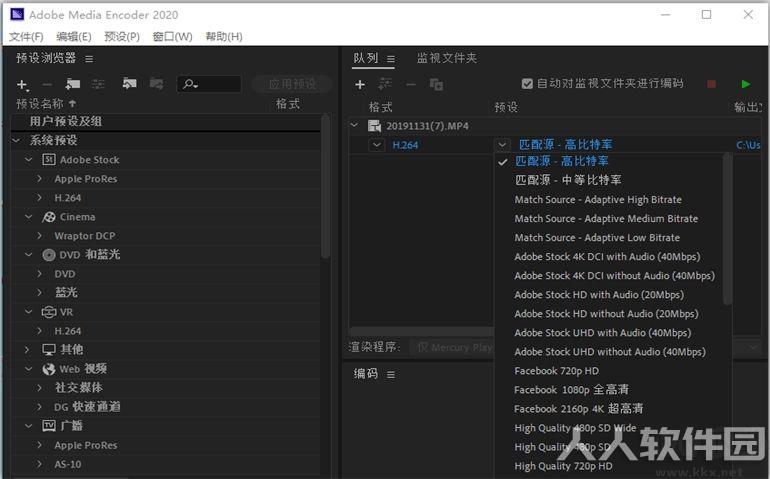770x479 pixels.
Task: Switch to the Queue (队列) tab
Action: 366,58
